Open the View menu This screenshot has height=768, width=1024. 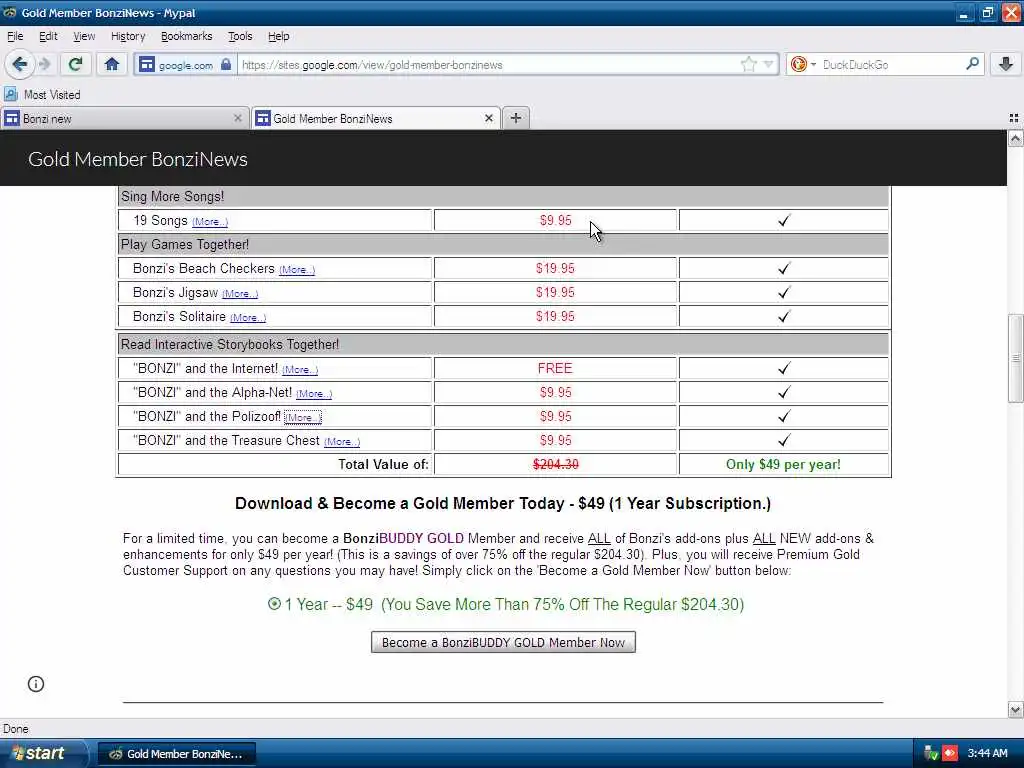point(84,36)
